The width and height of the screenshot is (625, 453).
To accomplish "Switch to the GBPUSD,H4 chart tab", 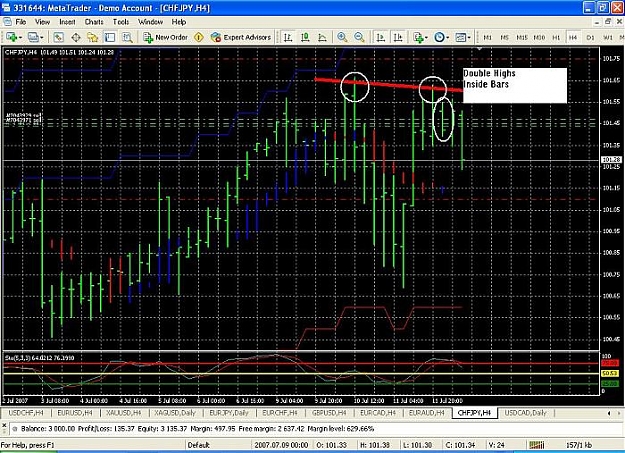I will pos(329,413).
